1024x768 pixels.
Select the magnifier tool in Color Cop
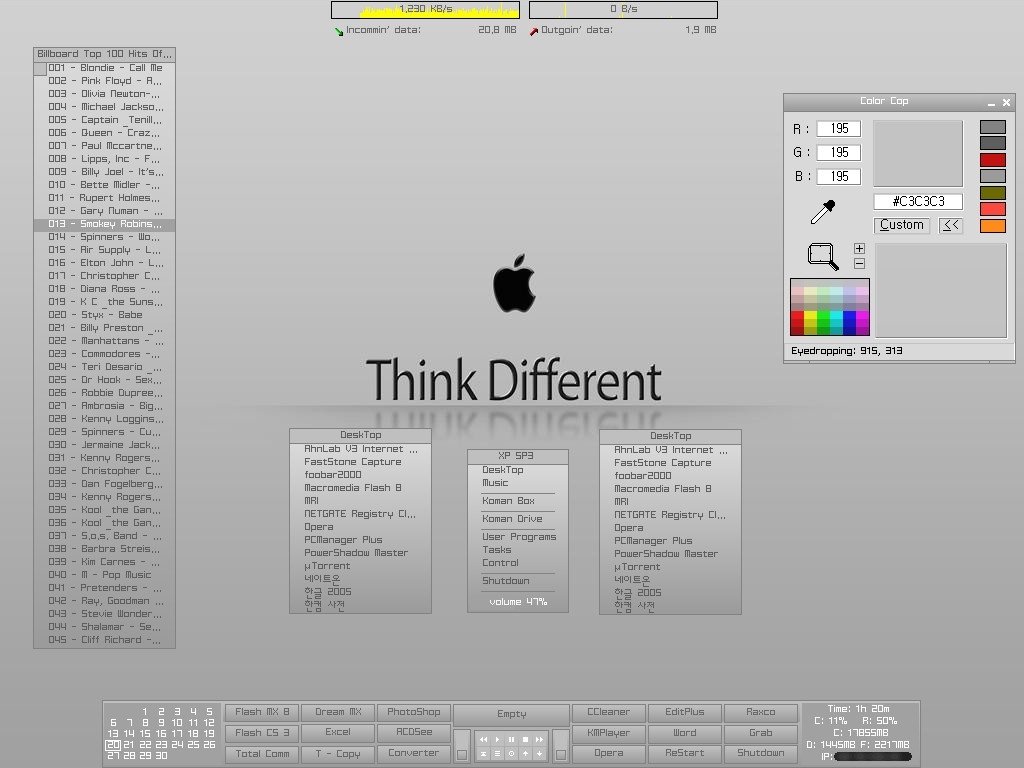pyautogui.click(x=823, y=257)
